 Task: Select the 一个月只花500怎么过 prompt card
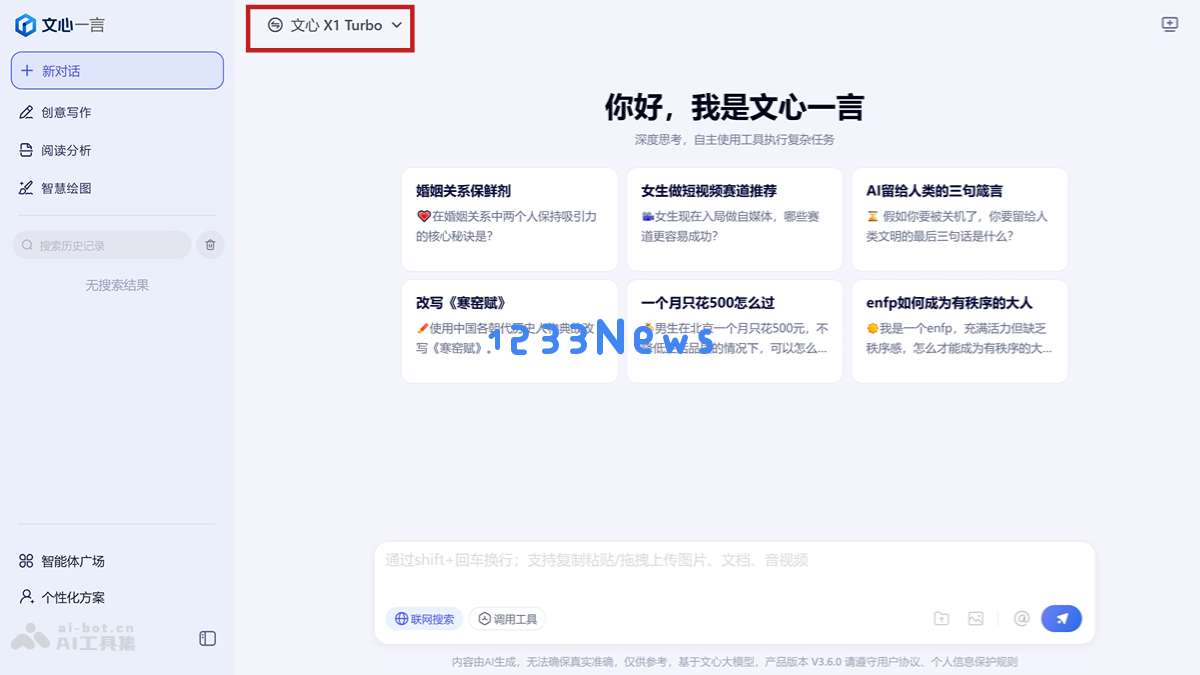[735, 331]
